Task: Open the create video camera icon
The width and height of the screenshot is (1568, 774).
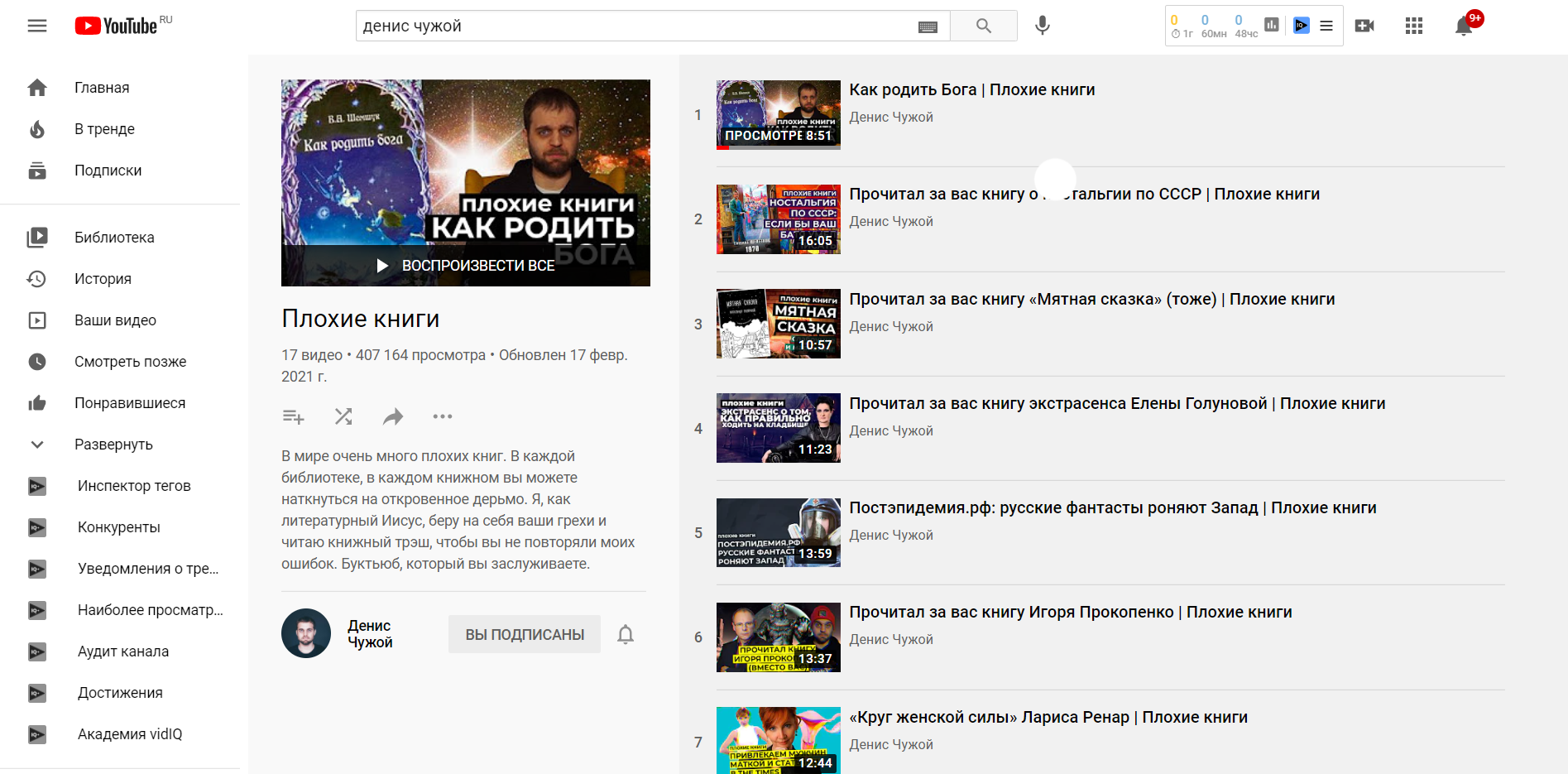Action: [1364, 26]
